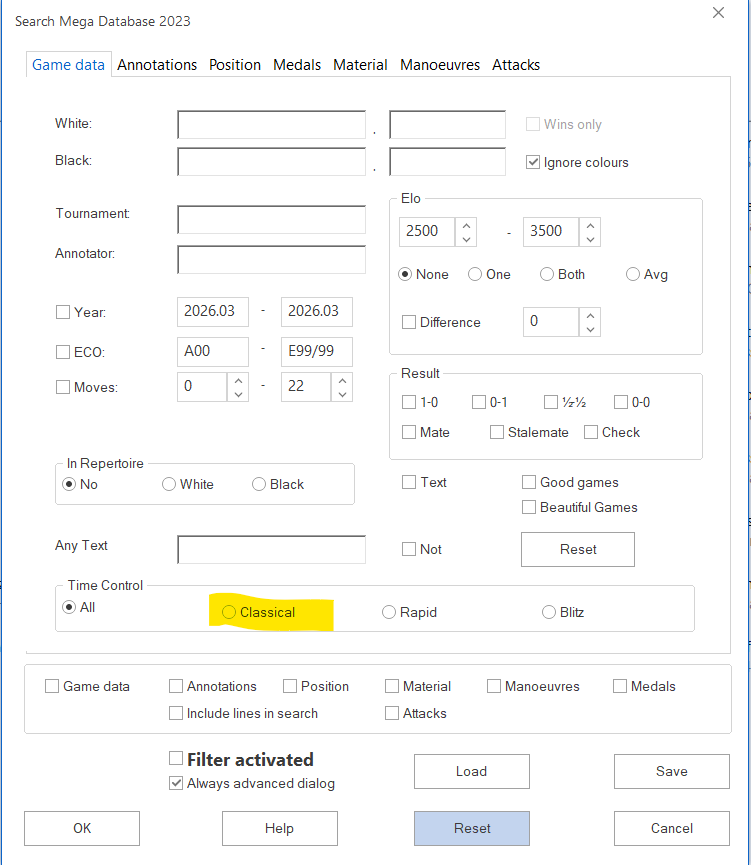Decrease maximum Moves 22 down arrow
Screen dimensions: 751x865
click(342, 394)
